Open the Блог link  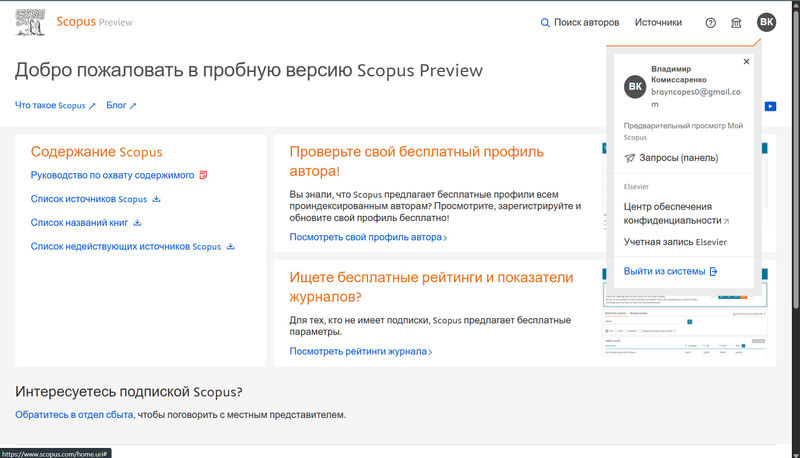tap(121, 105)
